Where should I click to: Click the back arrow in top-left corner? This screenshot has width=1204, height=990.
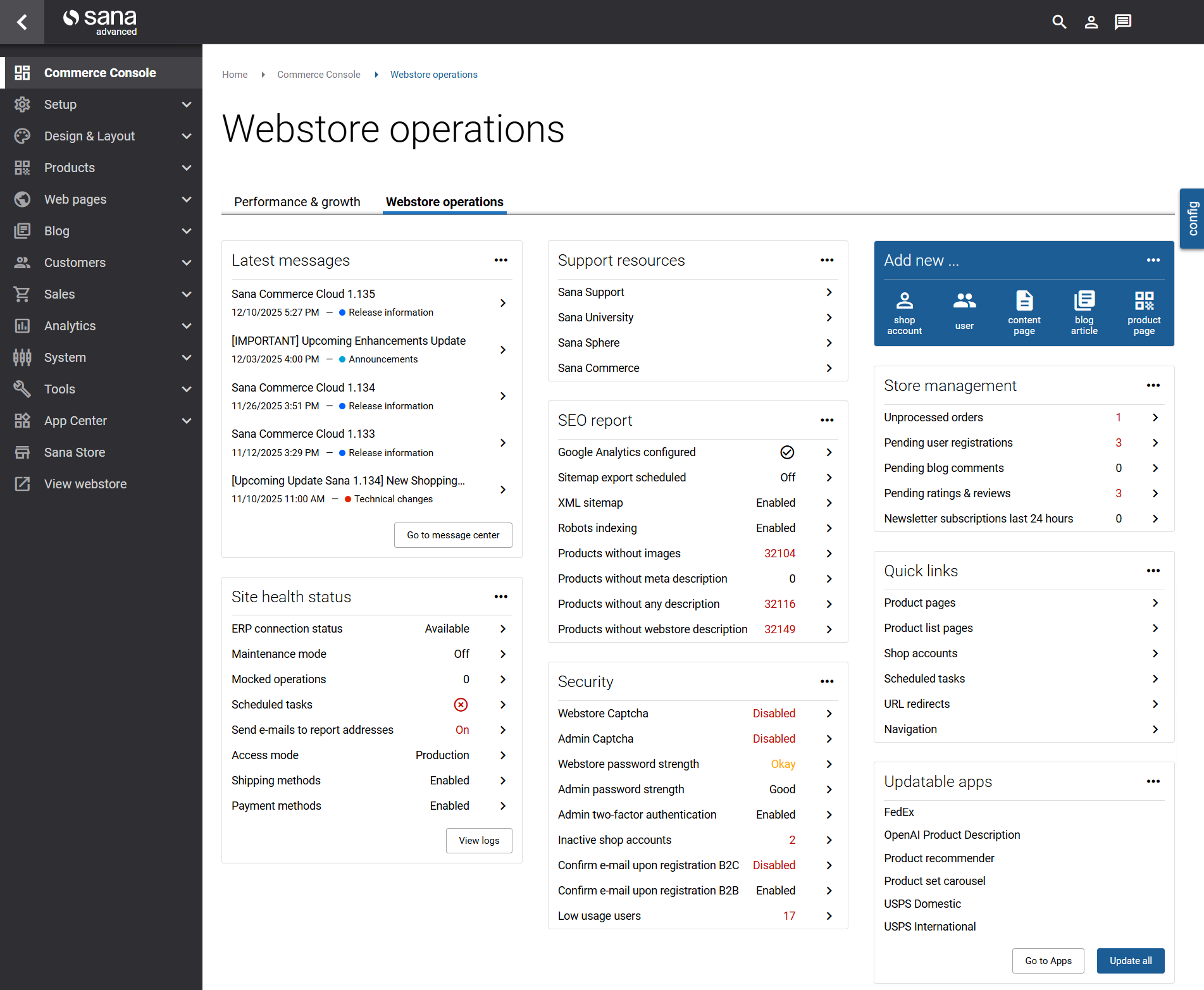(22, 22)
